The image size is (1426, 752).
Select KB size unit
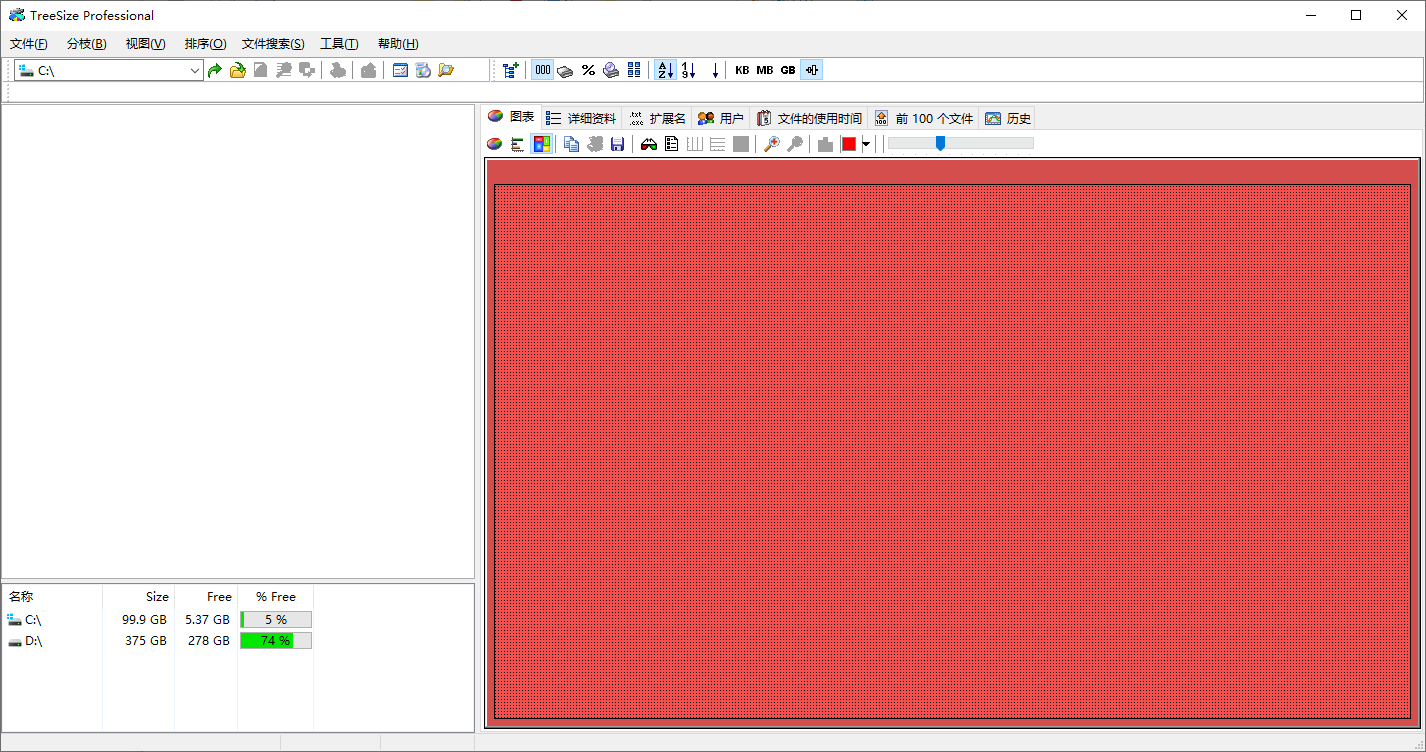click(x=742, y=70)
